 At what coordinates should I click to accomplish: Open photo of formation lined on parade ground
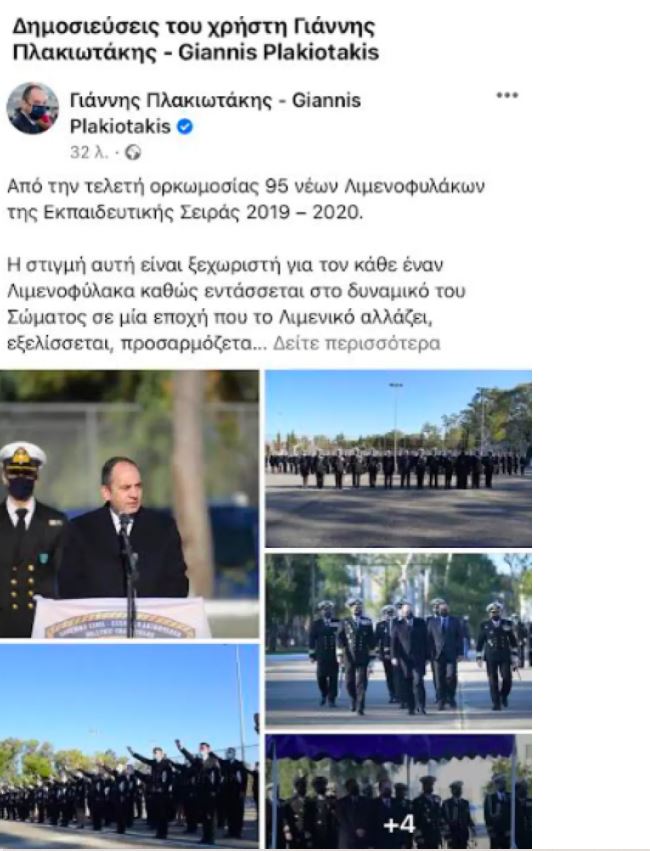coord(398,459)
